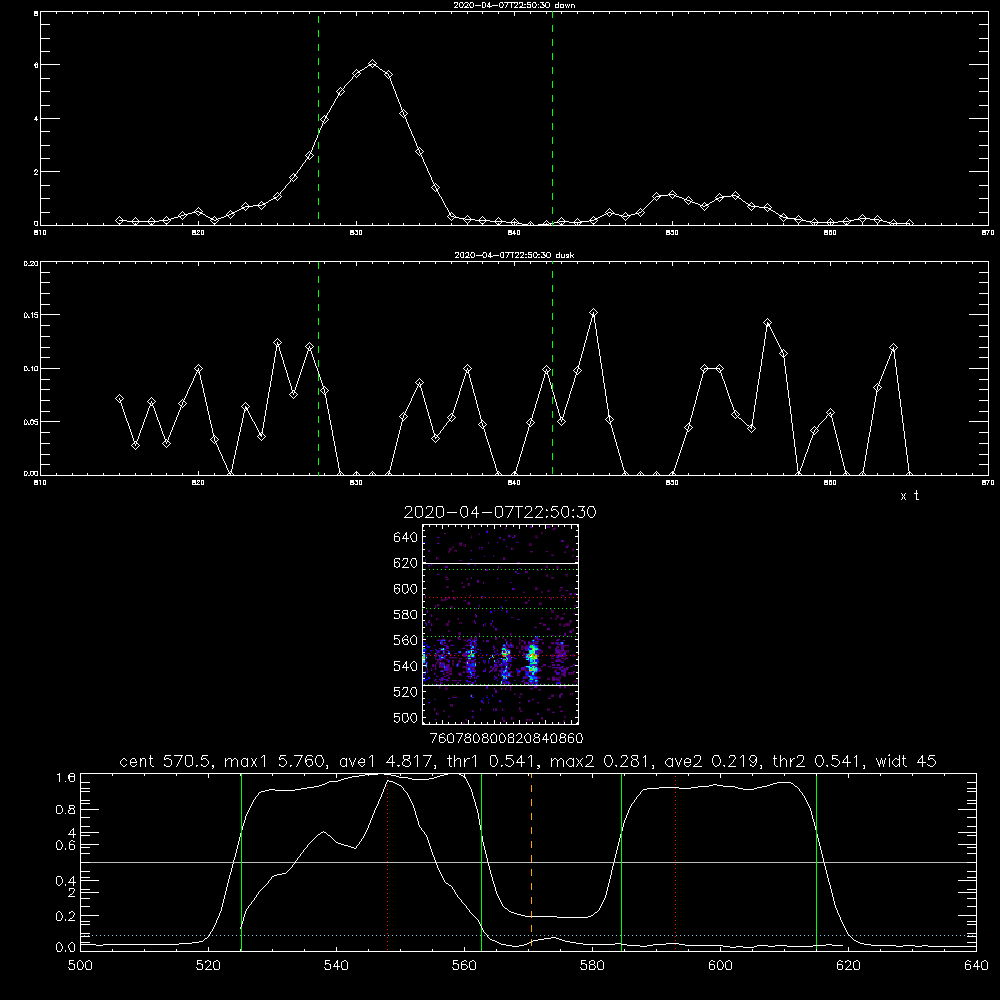The height and width of the screenshot is (1000, 1000).
Task: Select the 'max1 5.760' value in stats line
Action: pyautogui.click(x=274, y=761)
